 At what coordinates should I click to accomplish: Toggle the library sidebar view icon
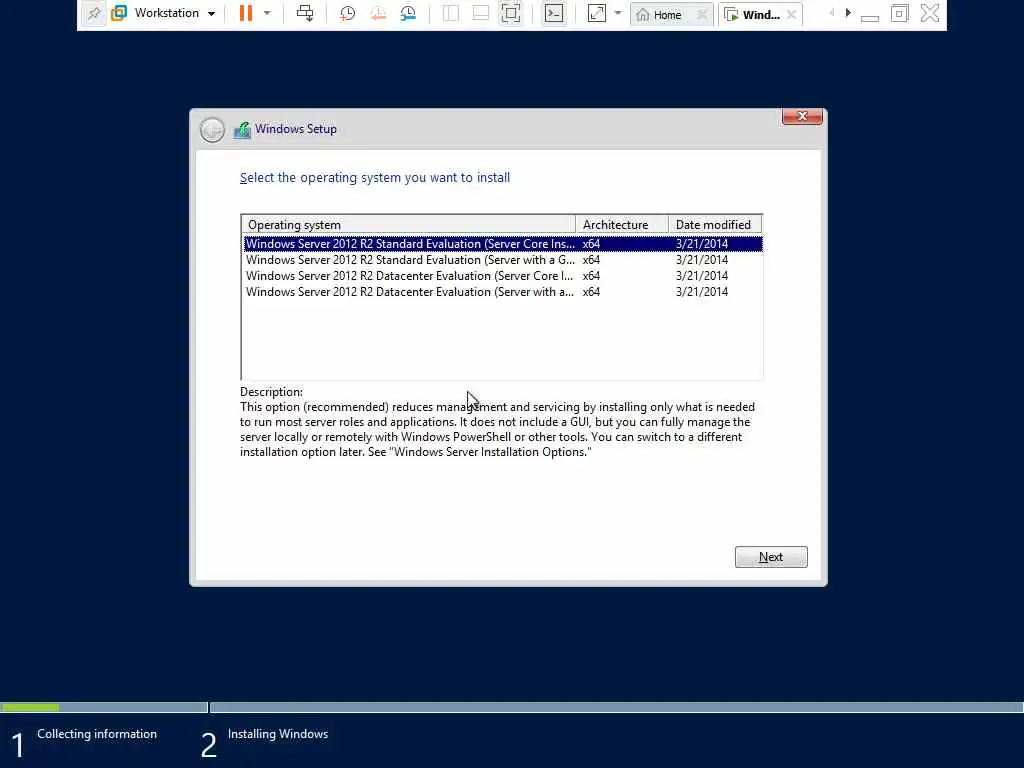tap(451, 13)
